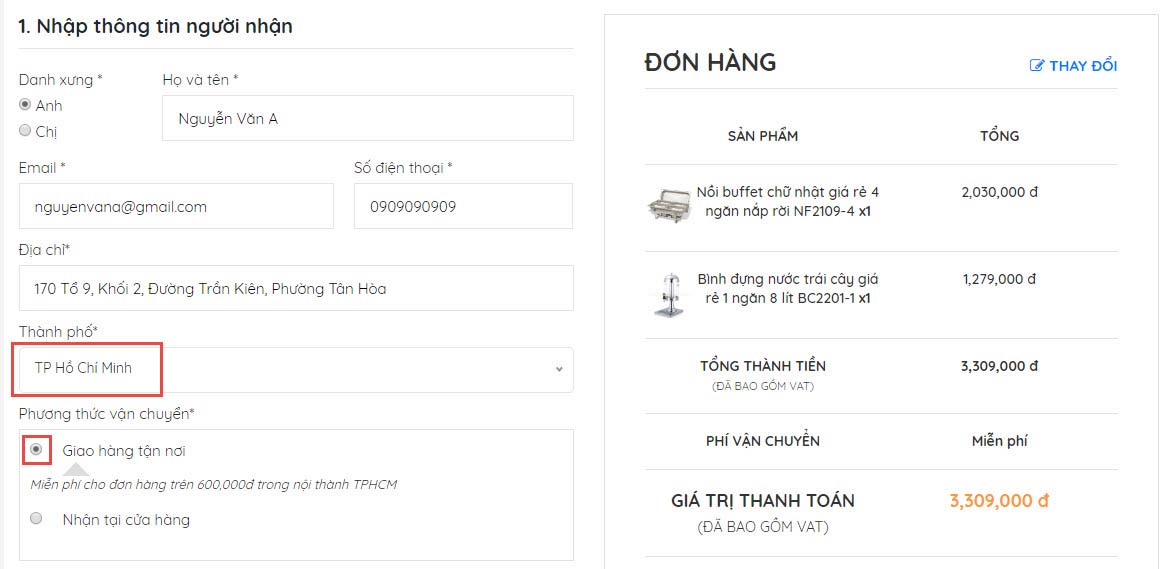Click the orange 3,309,000 đ payment total
Screen dimensions: 1167x569
(999, 501)
